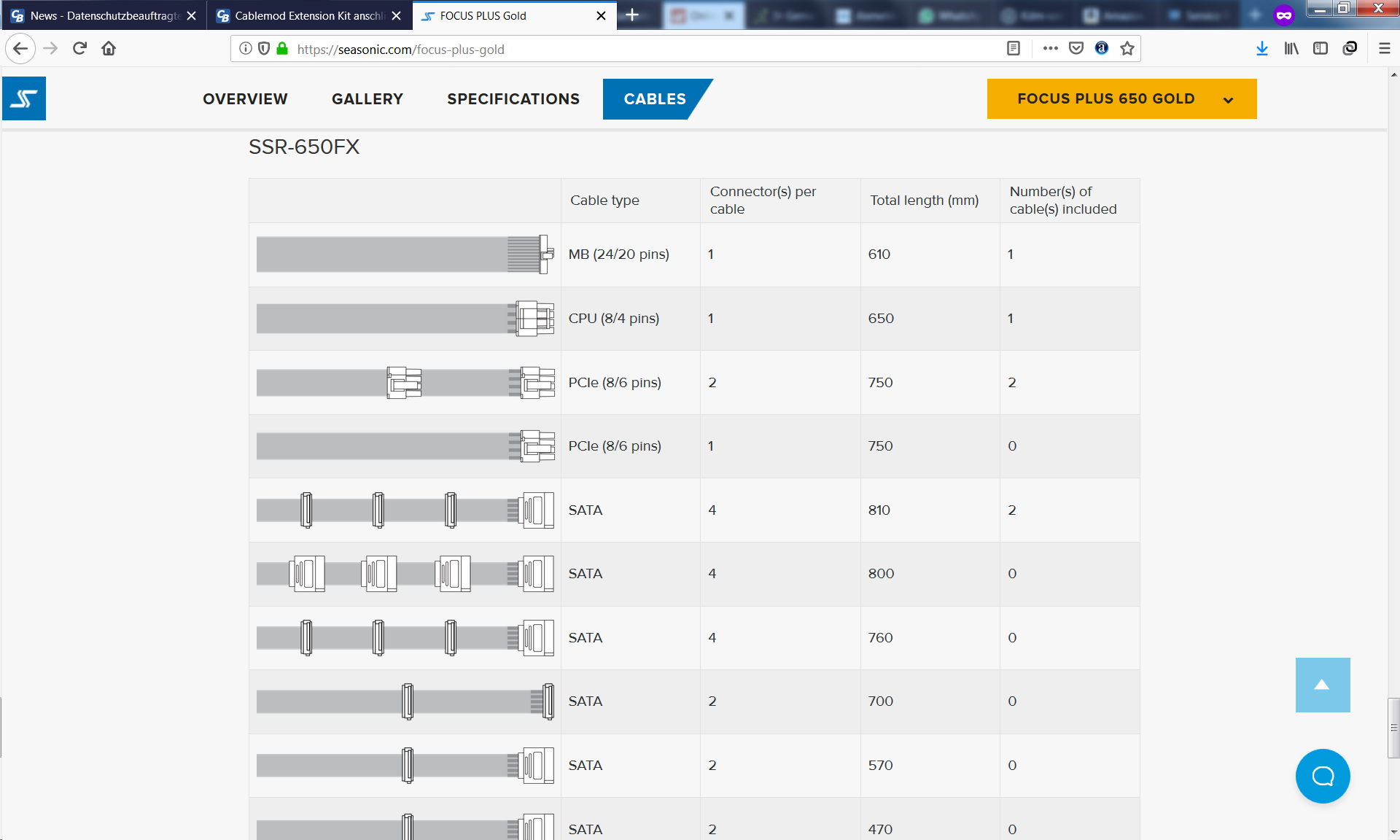Open the OVERVIEW section link

pyautogui.click(x=245, y=99)
